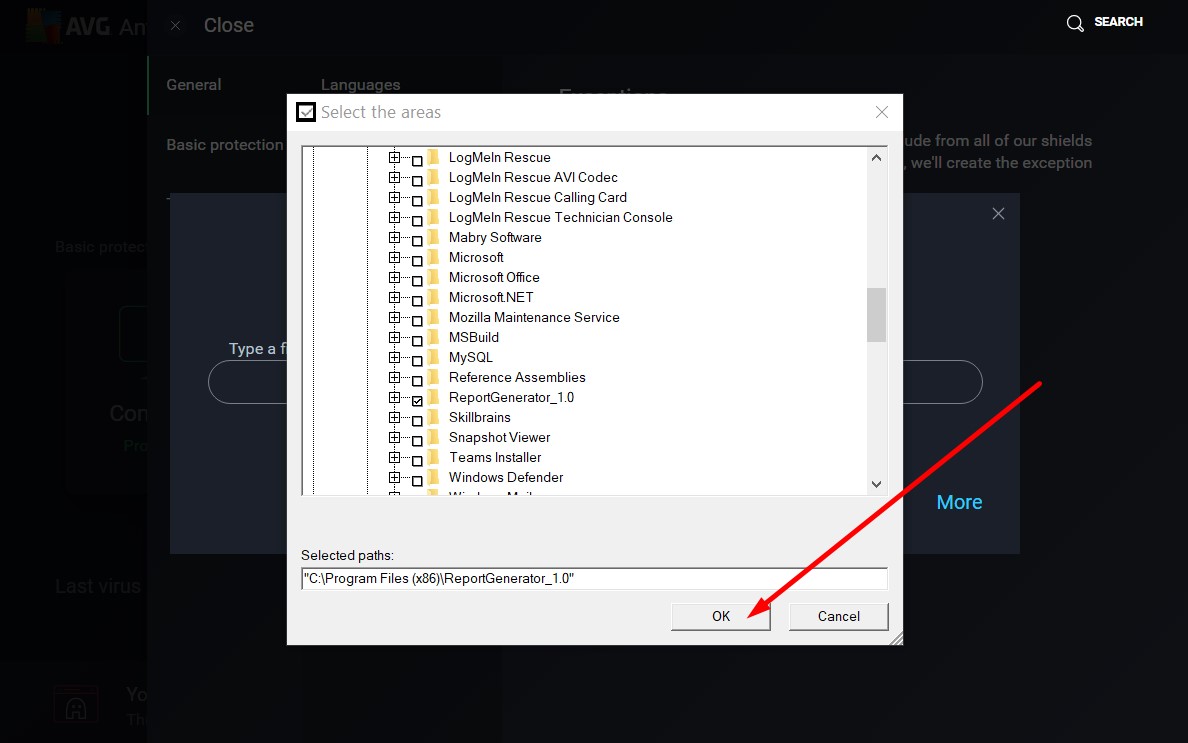The image size is (1188, 743).
Task: Check the LogMeIn Rescue folder checkbox
Action: [x=417, y=161]
